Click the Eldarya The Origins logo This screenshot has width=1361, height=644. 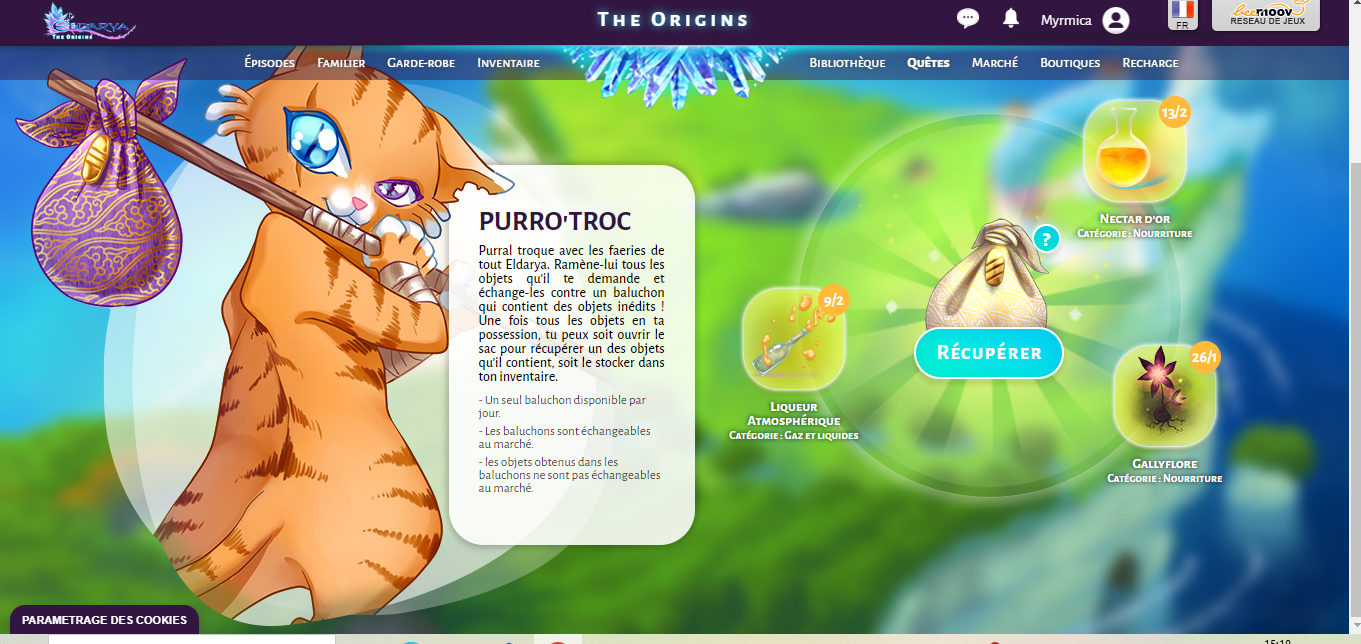88,21
